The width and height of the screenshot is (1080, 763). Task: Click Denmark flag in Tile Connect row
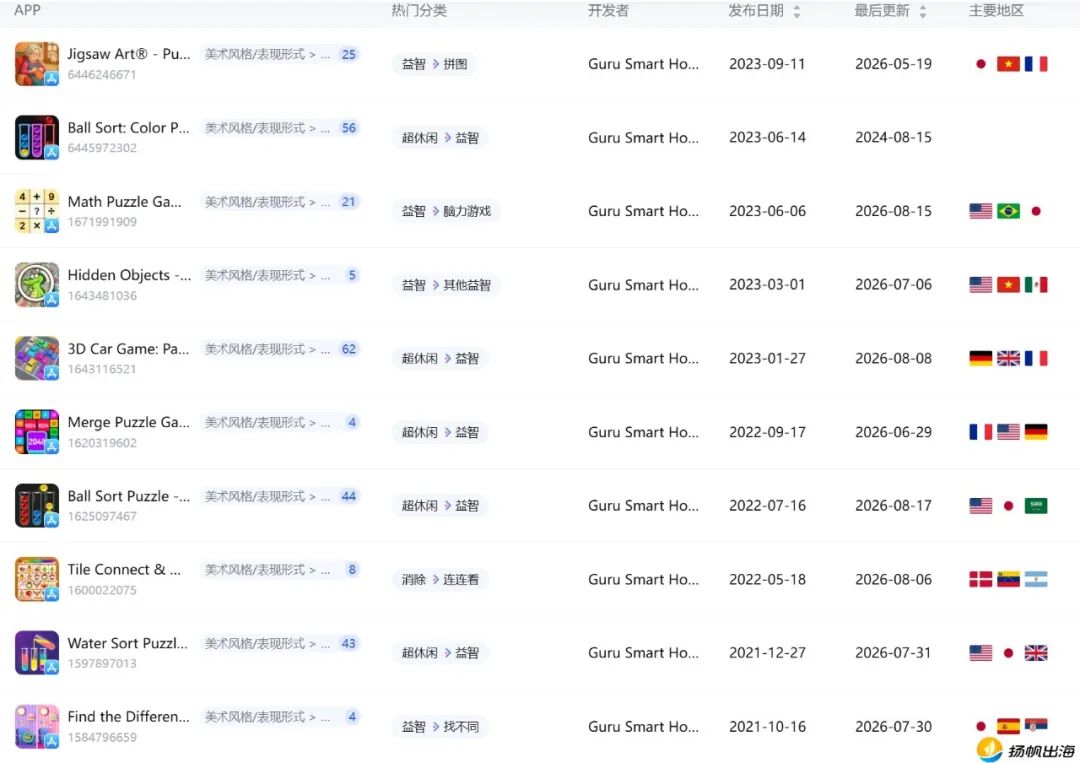981,579
